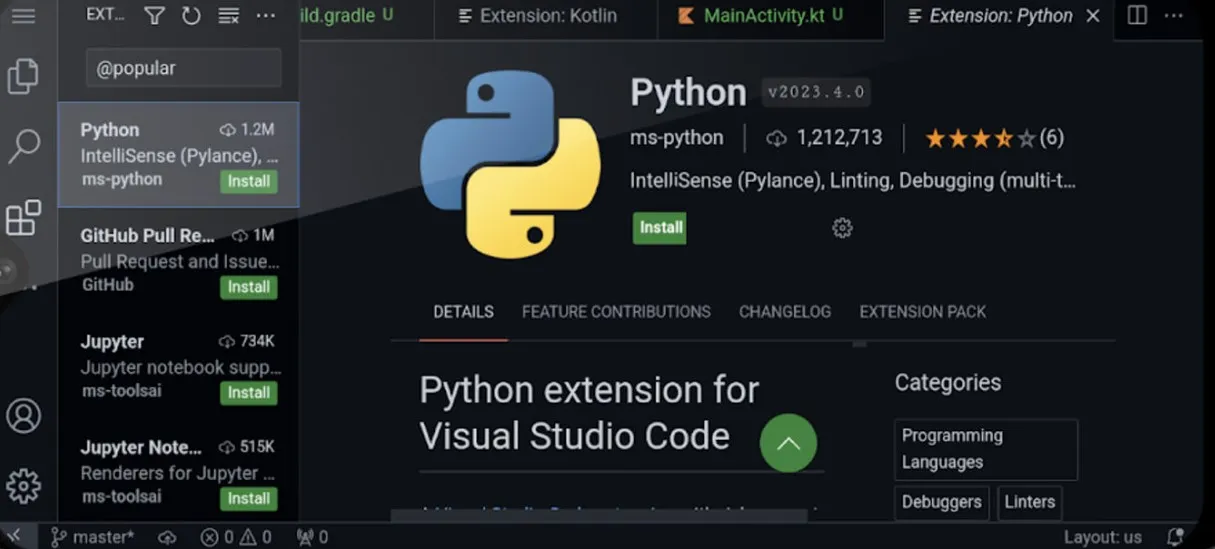
Task: Click the Programming Languages category
Action: [x=986, y=449]
